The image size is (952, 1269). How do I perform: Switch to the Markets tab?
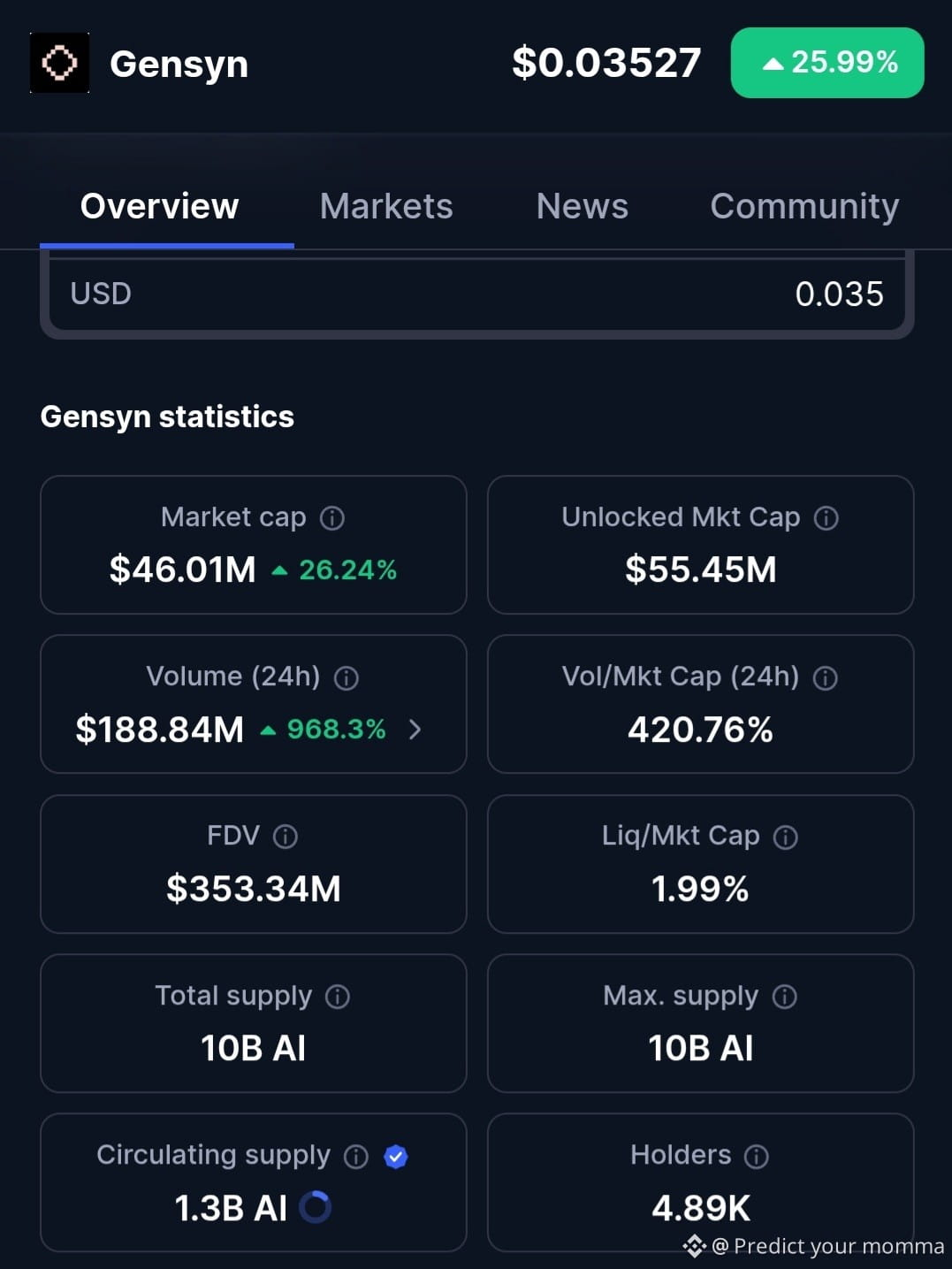tap(386, 206)
